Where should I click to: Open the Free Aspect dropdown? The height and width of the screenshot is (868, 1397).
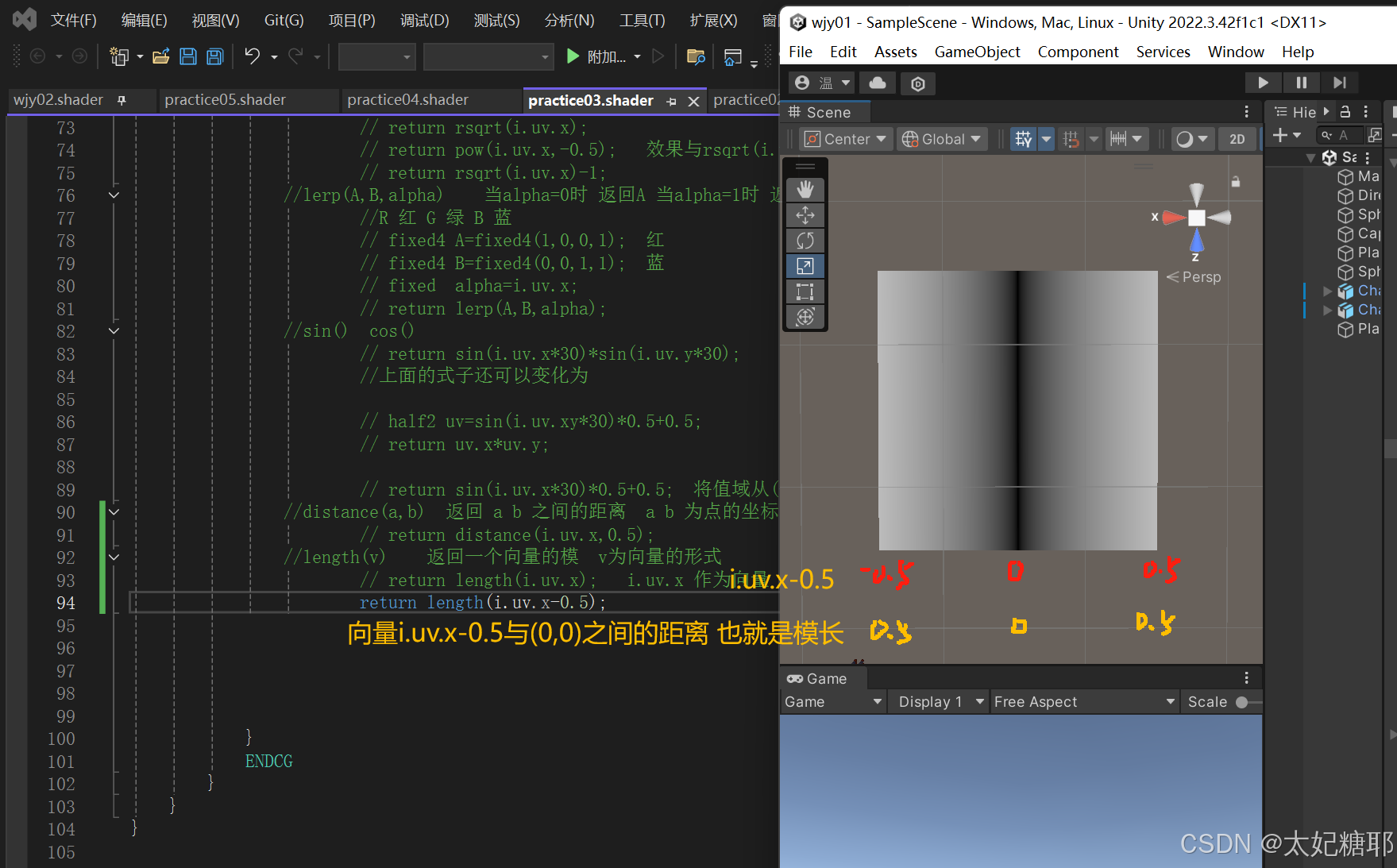tap(1084, 701)
